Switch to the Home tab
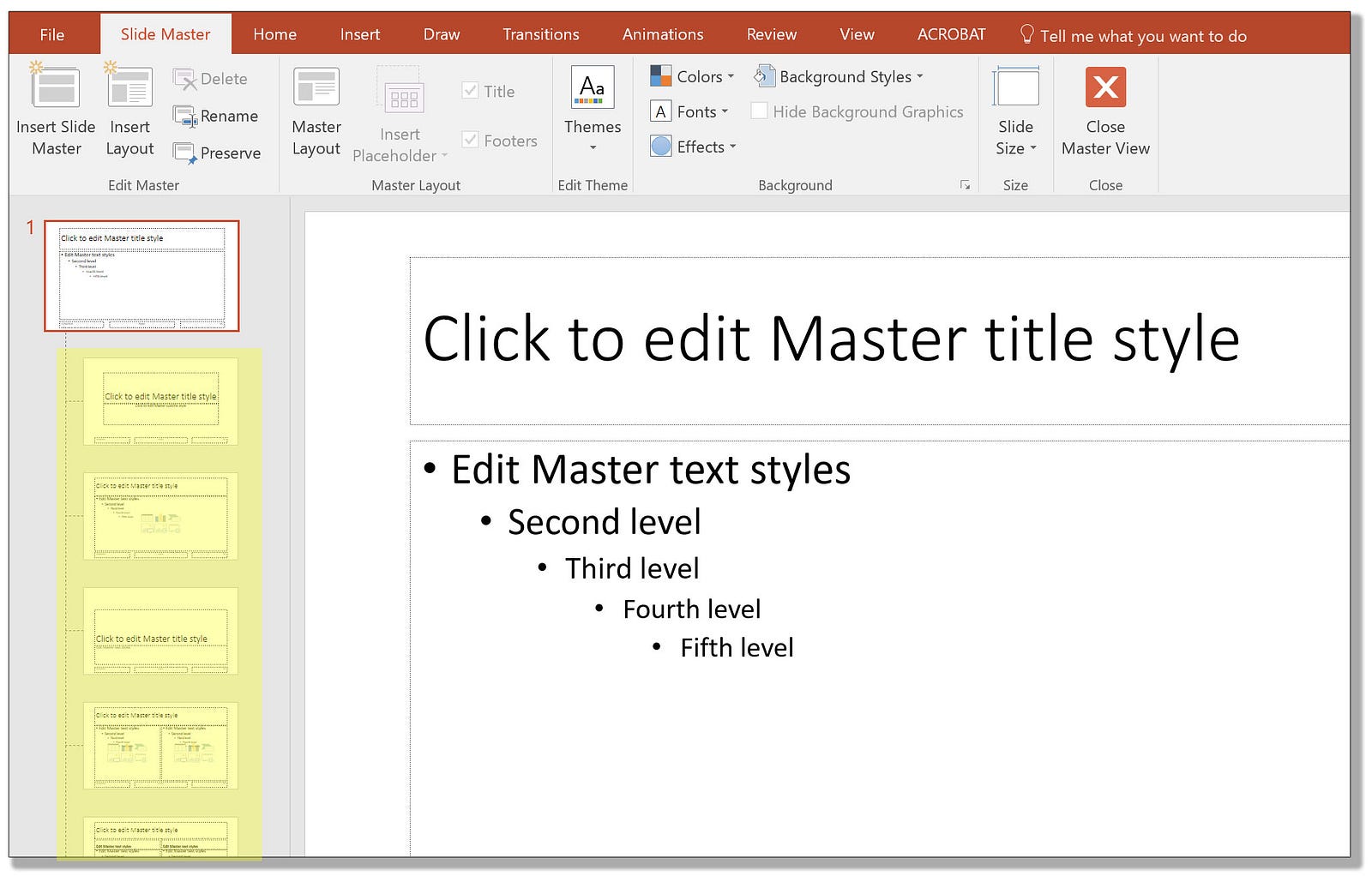The width and height of the screenshot is (1372, 876). (275, 34)
